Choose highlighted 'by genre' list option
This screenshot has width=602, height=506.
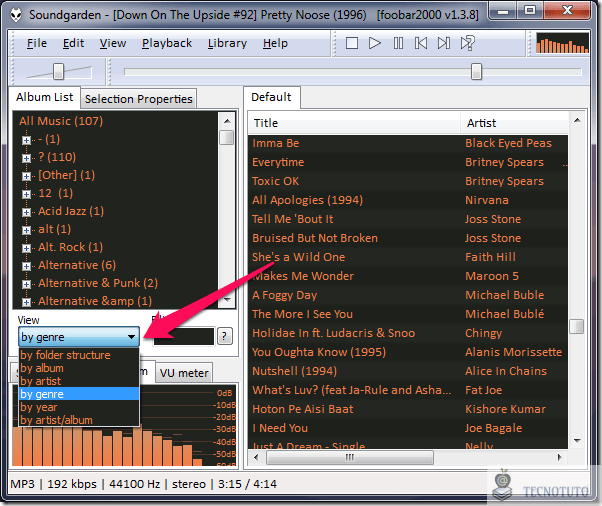(x=79, y=394)
